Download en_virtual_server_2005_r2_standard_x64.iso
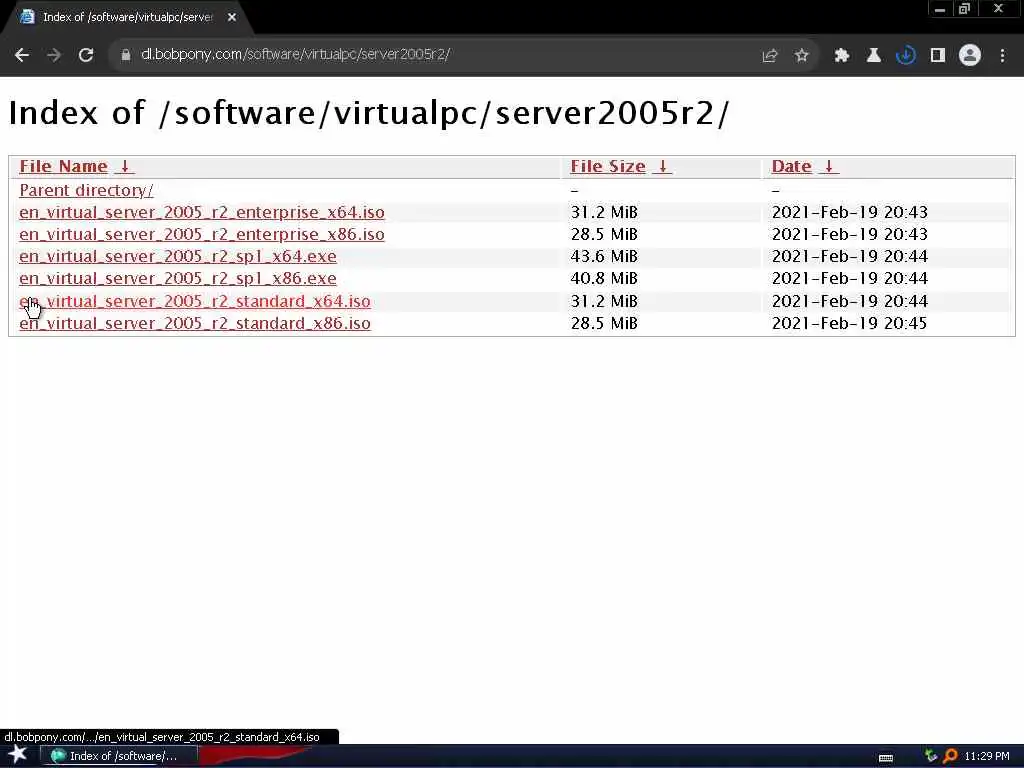Screen dimensions: 1024x768 coord(195,302)
